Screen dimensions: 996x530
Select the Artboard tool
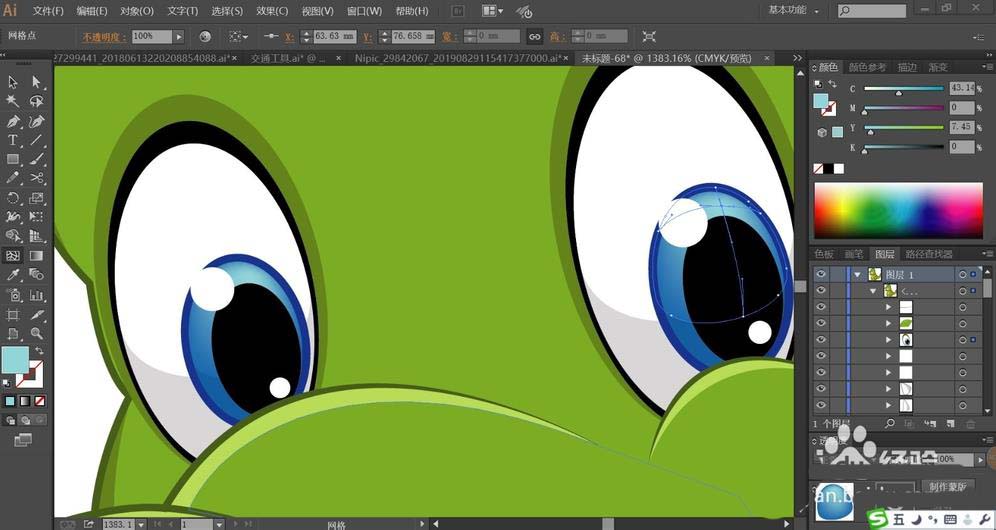(13, 315)
